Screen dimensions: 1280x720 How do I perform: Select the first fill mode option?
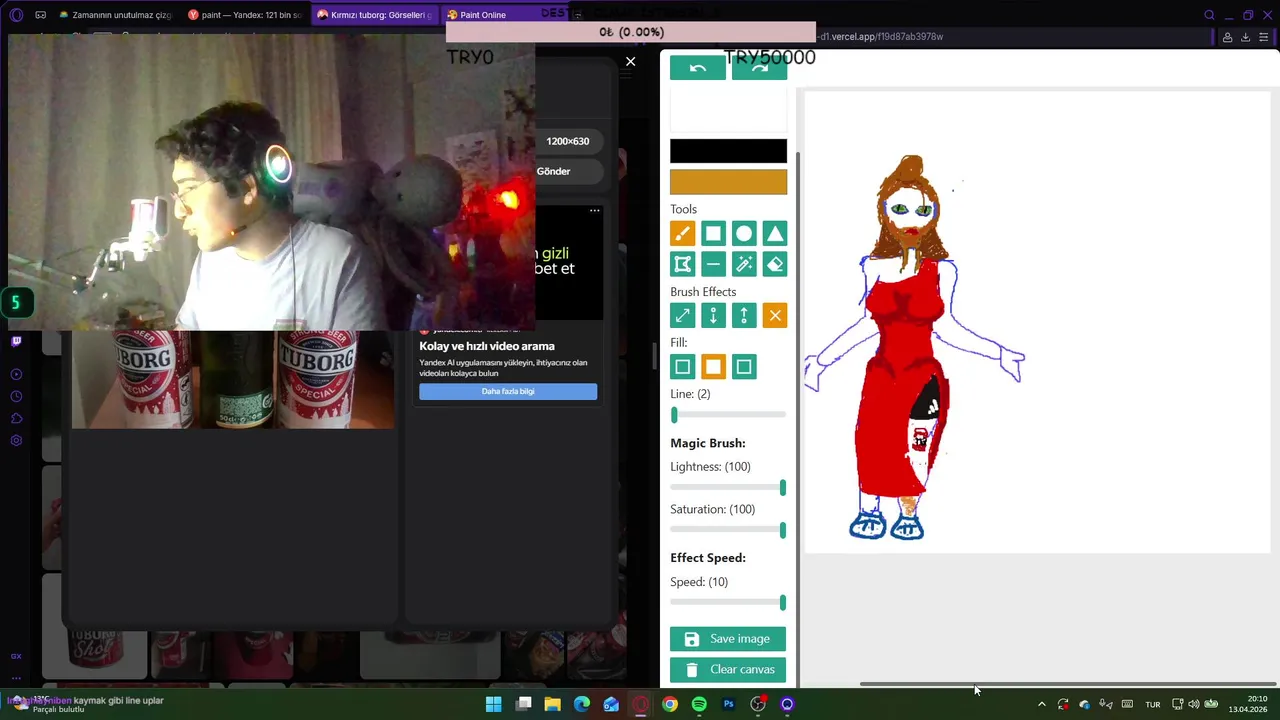click(x=682, y=367)
